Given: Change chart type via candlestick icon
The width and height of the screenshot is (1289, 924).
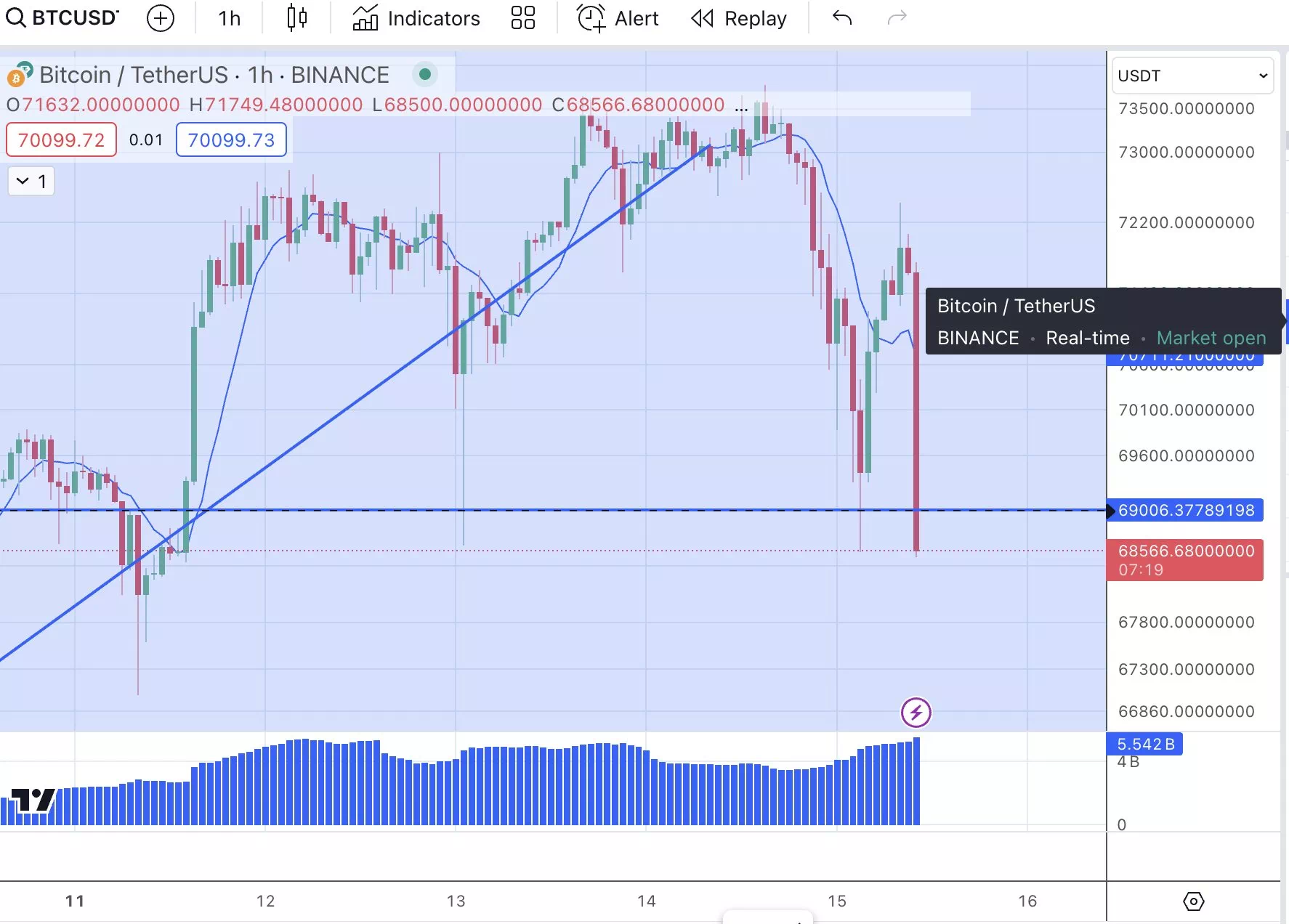Looking at the screenshot, I should [x=296, y=18].
